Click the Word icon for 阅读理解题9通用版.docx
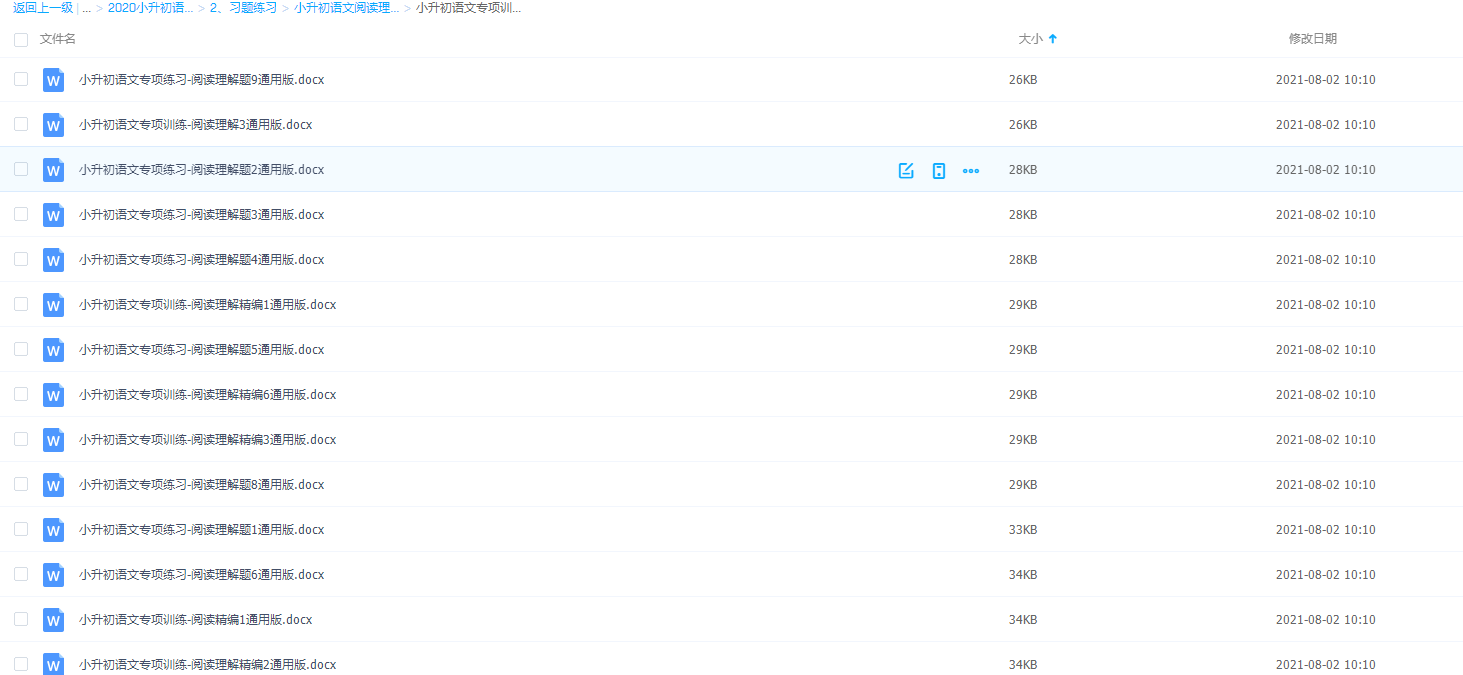The height and width of the screenshot is (675, 1463). click(53, 80)
